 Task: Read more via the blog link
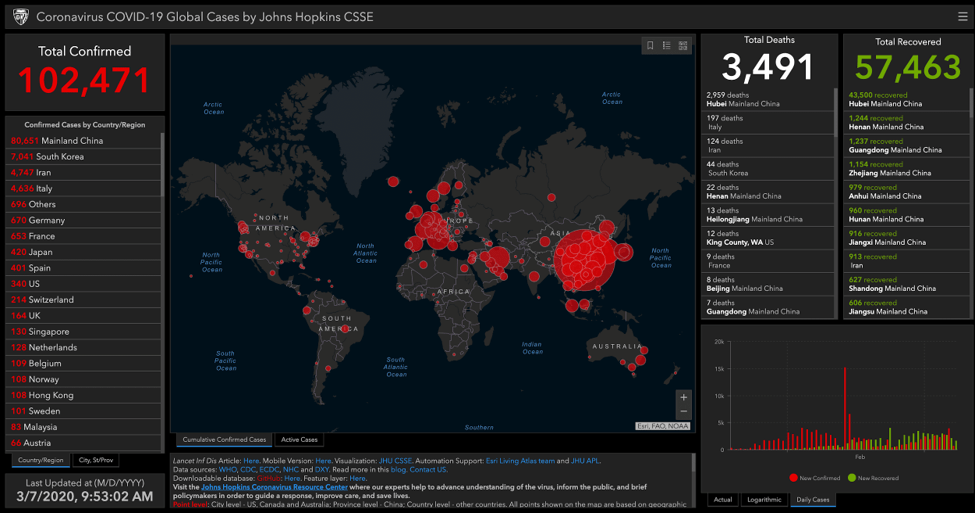point(398,469)
